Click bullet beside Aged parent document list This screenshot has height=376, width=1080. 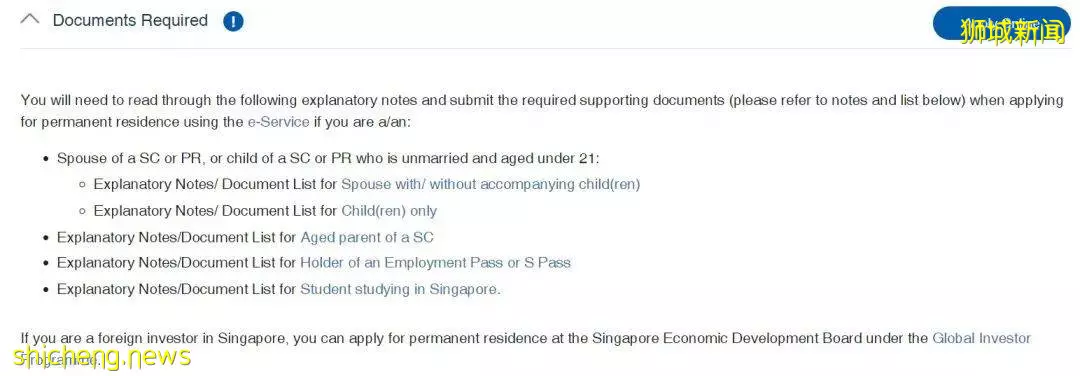click(x=45, y=238)
